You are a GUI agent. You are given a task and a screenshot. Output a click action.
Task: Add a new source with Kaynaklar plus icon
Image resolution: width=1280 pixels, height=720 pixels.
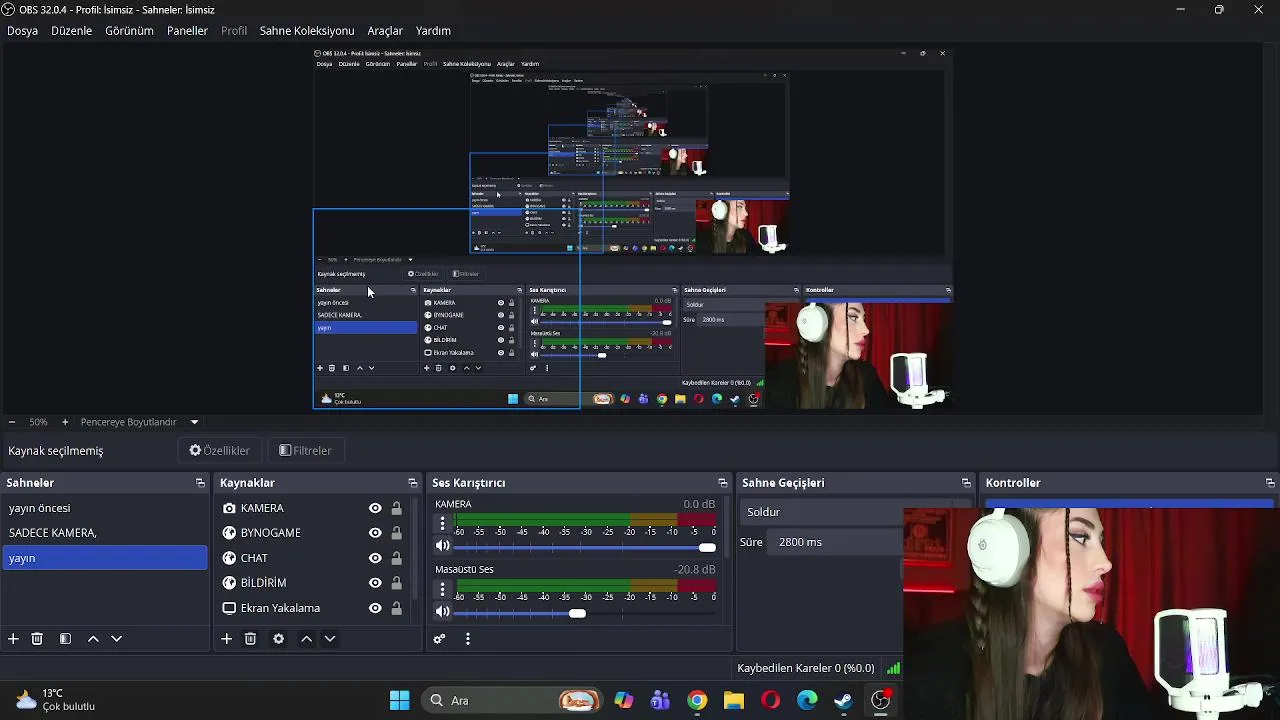pyautogui.click(x=227, y=639)
